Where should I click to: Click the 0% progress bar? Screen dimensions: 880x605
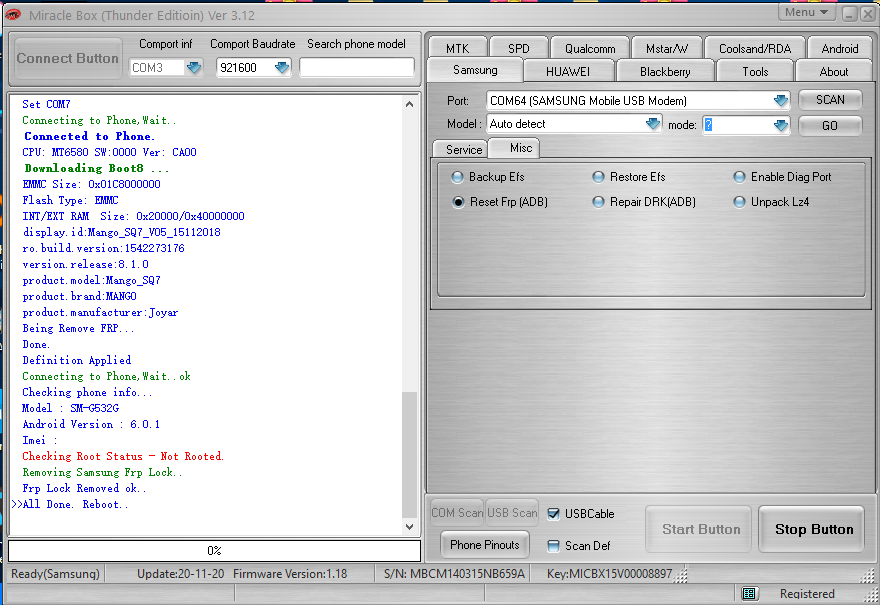[214, 551]
